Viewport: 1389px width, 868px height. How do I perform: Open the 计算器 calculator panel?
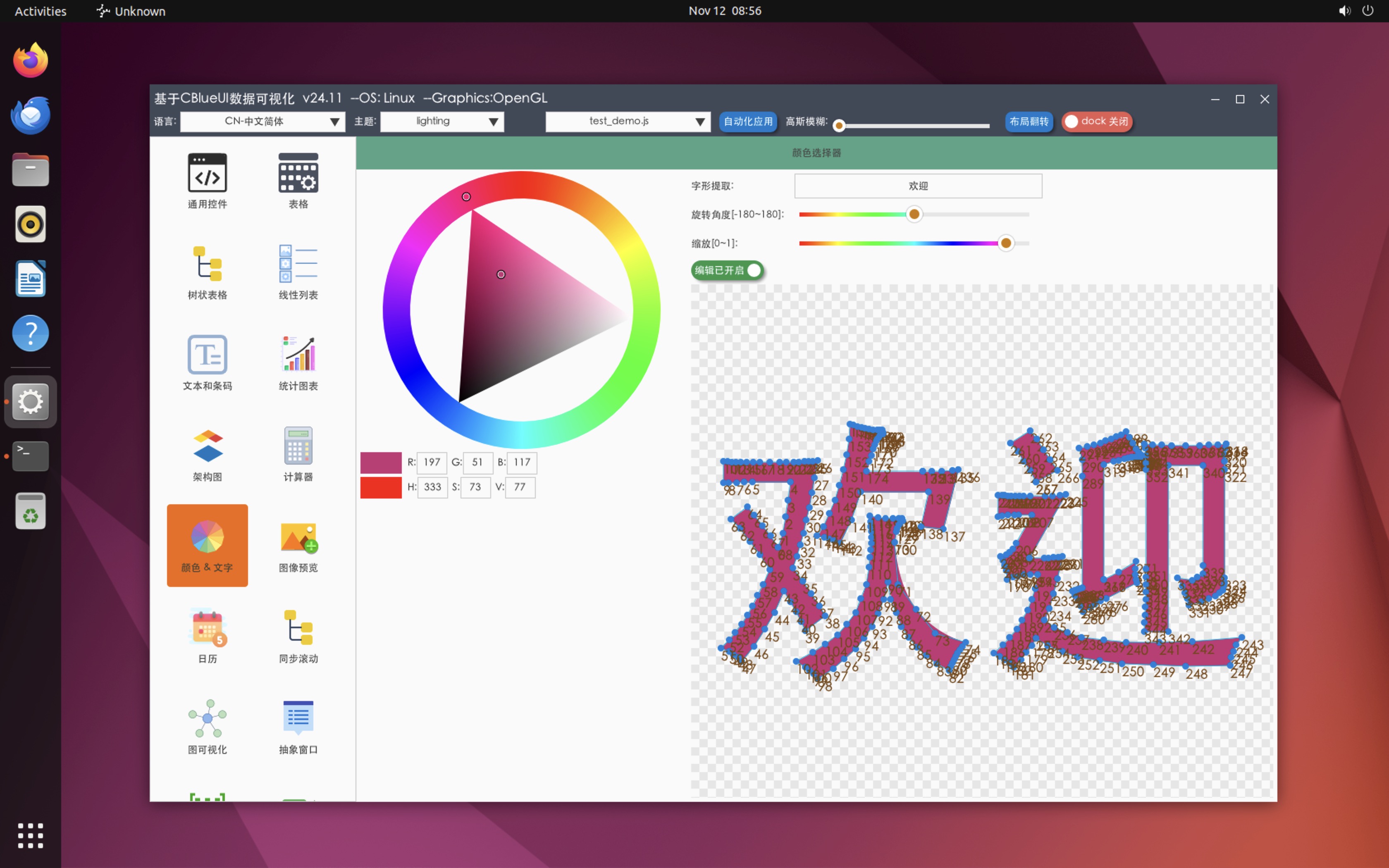tap(298, 453)
